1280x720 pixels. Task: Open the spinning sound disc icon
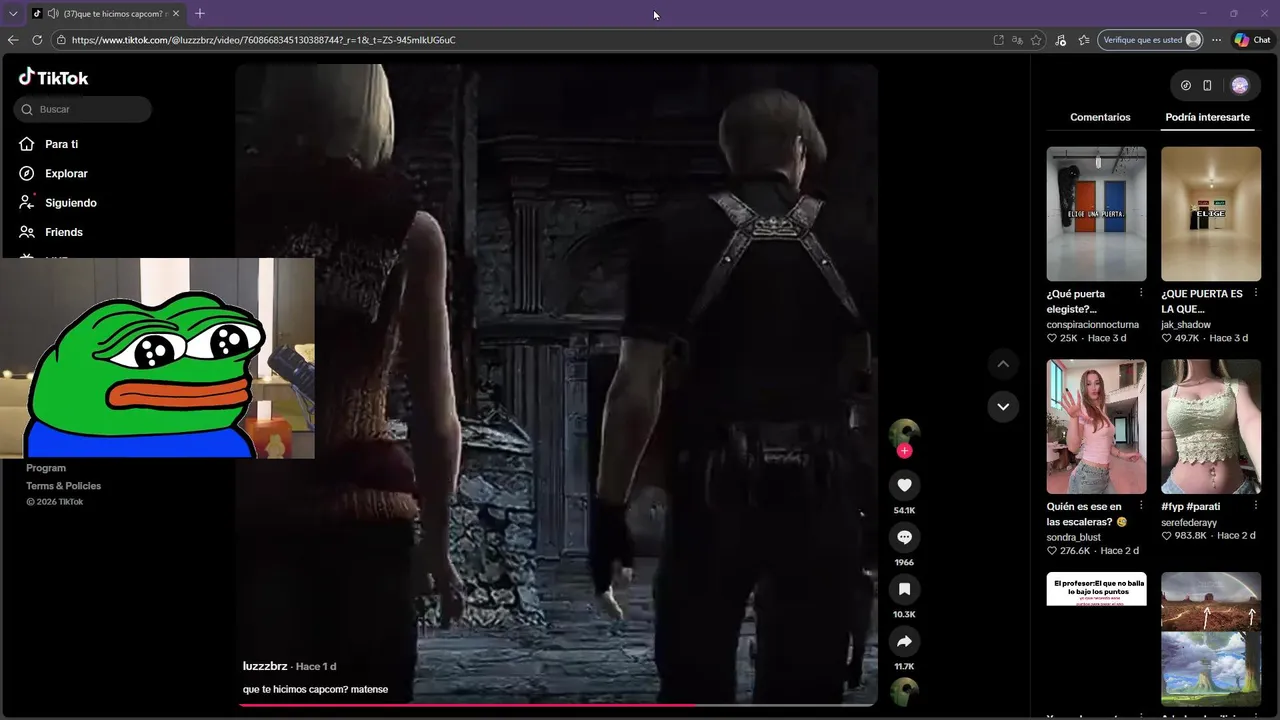tap(904, 692)
